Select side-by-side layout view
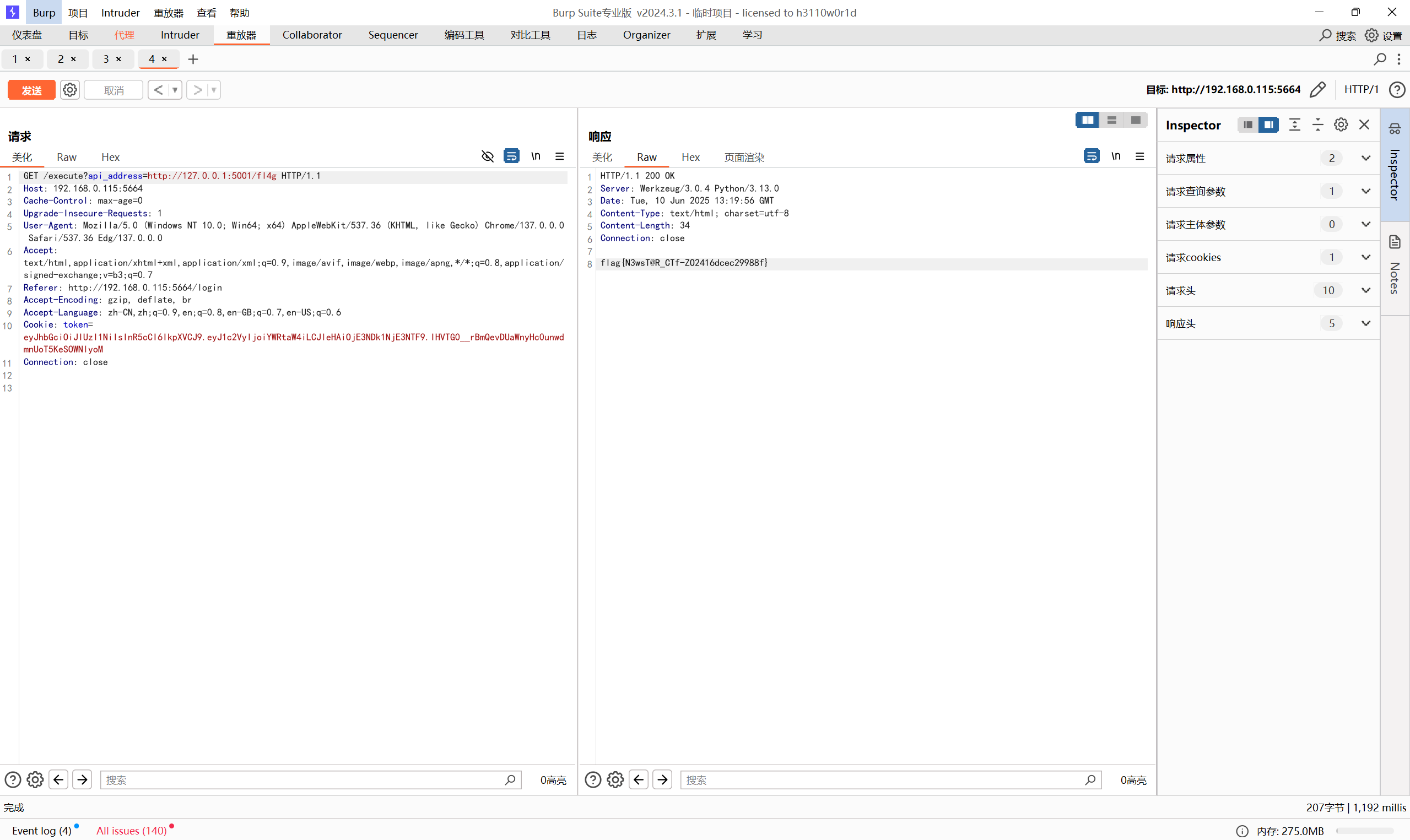Viewport: 1410px width, 840px height. 1087,120
